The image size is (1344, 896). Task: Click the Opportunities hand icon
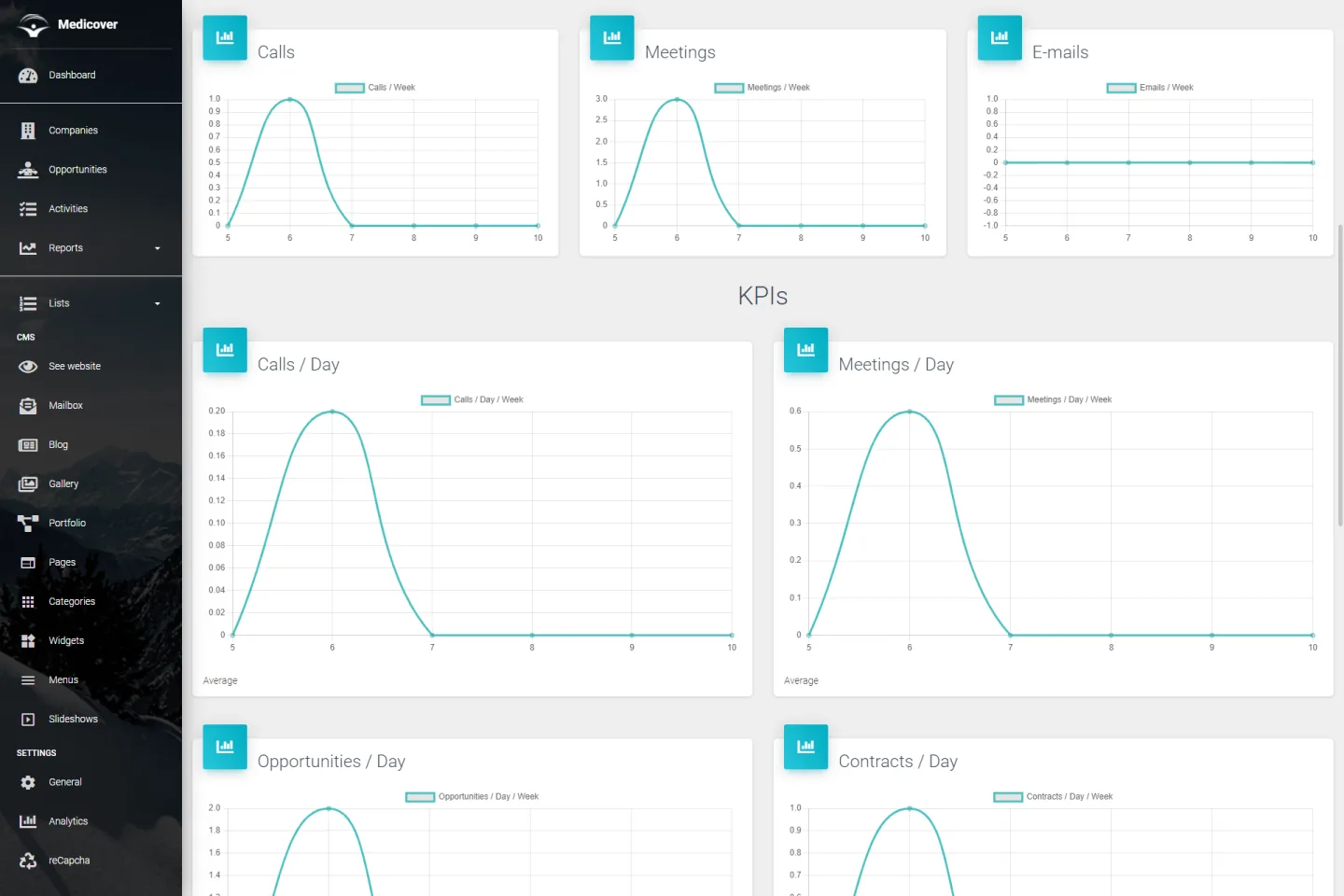(x=28, y=170)
